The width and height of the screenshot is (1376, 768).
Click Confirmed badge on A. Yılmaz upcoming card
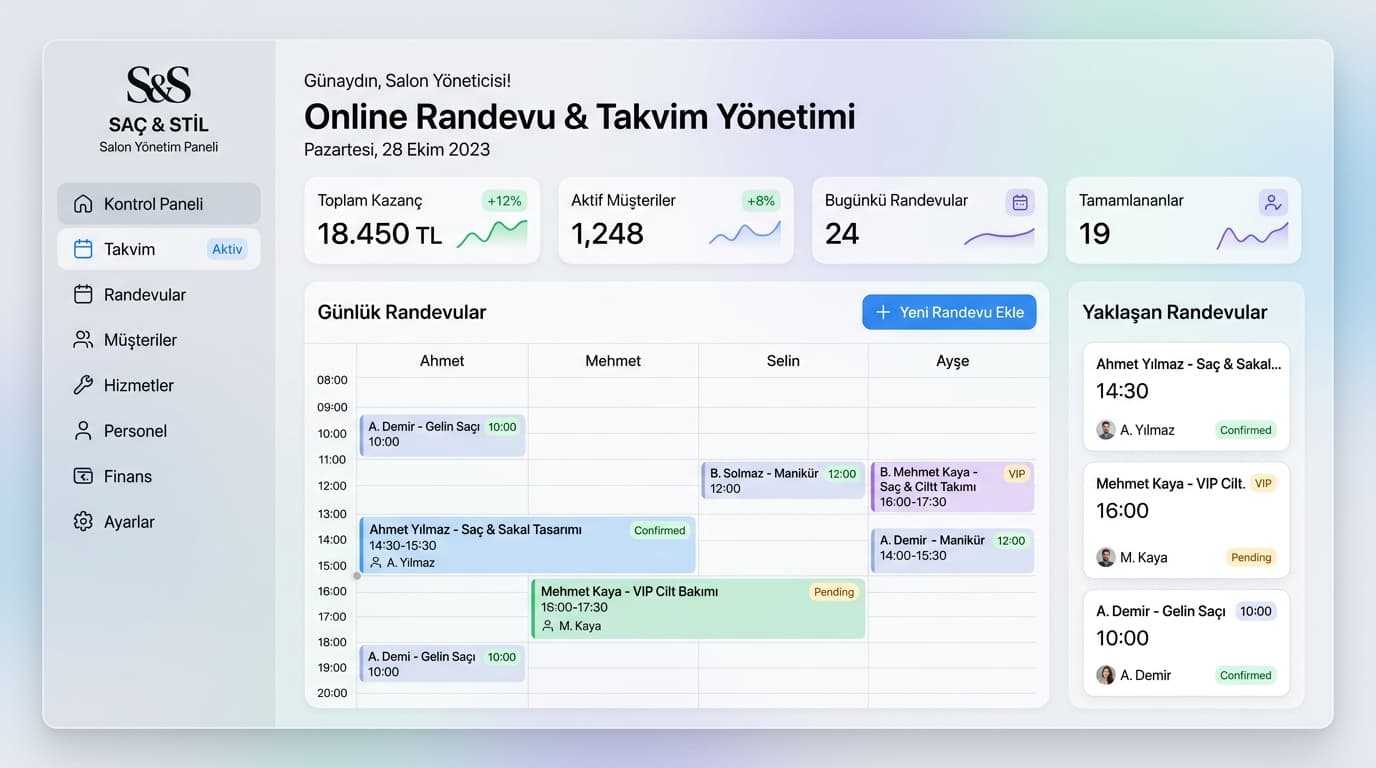(1245, 430)
